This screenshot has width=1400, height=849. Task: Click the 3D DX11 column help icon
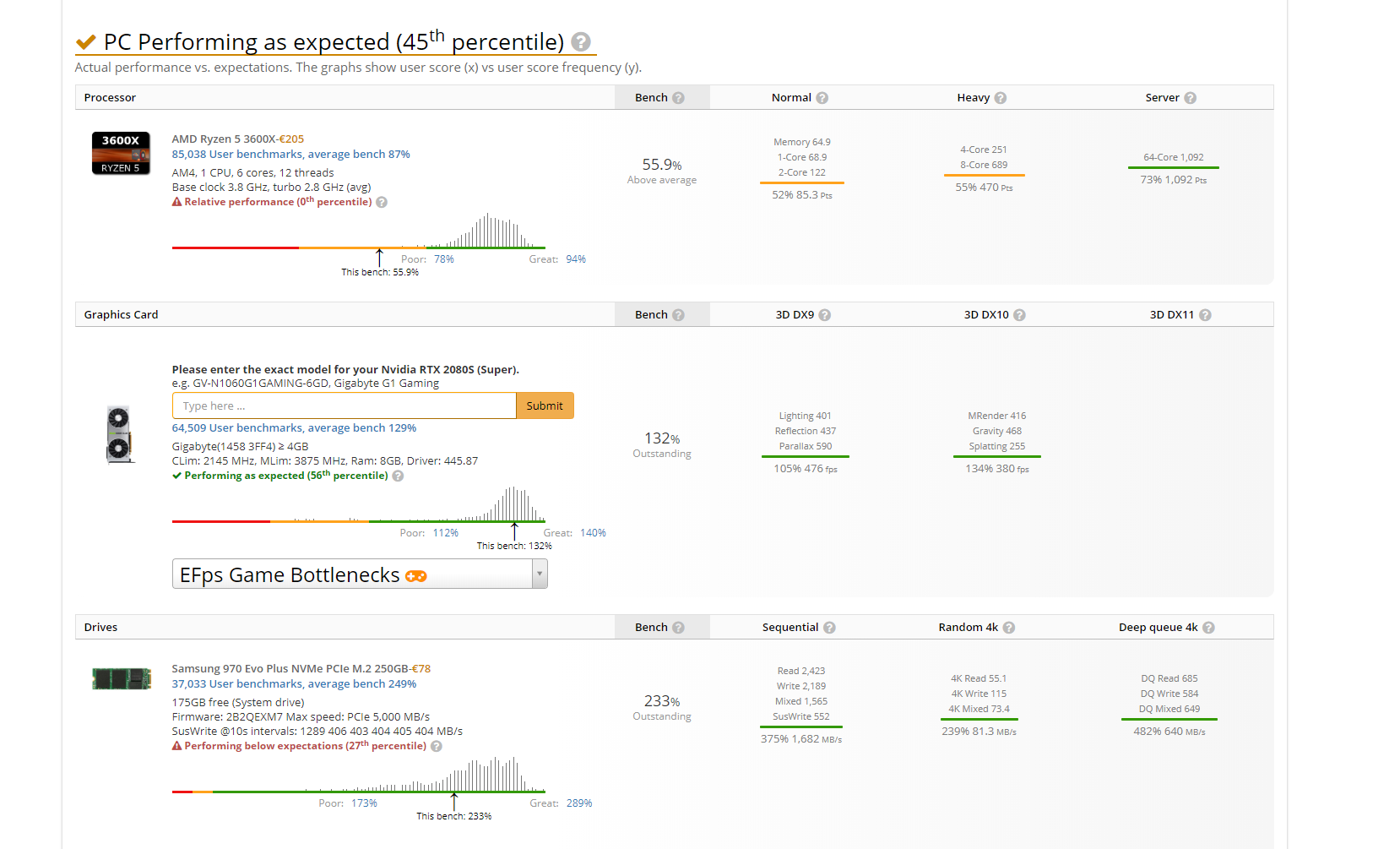click(1205, 315)
